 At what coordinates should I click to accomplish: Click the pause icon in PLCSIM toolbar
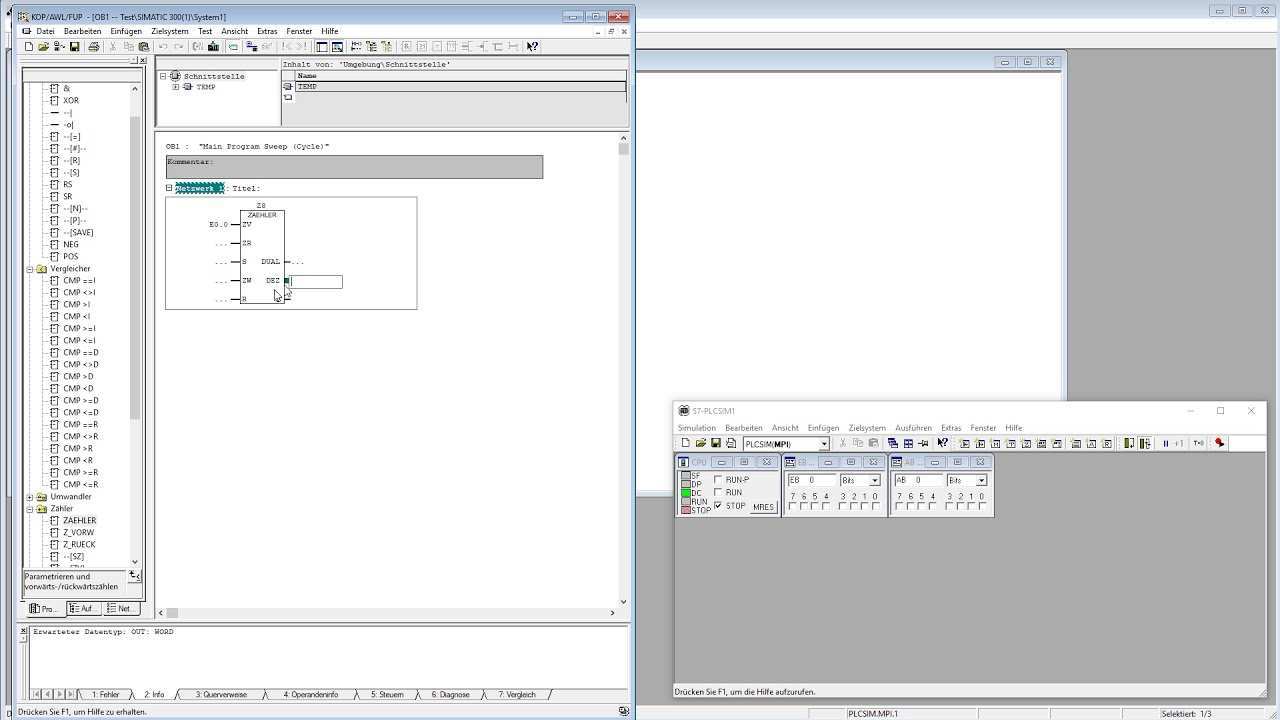(x=1165, y=444)
